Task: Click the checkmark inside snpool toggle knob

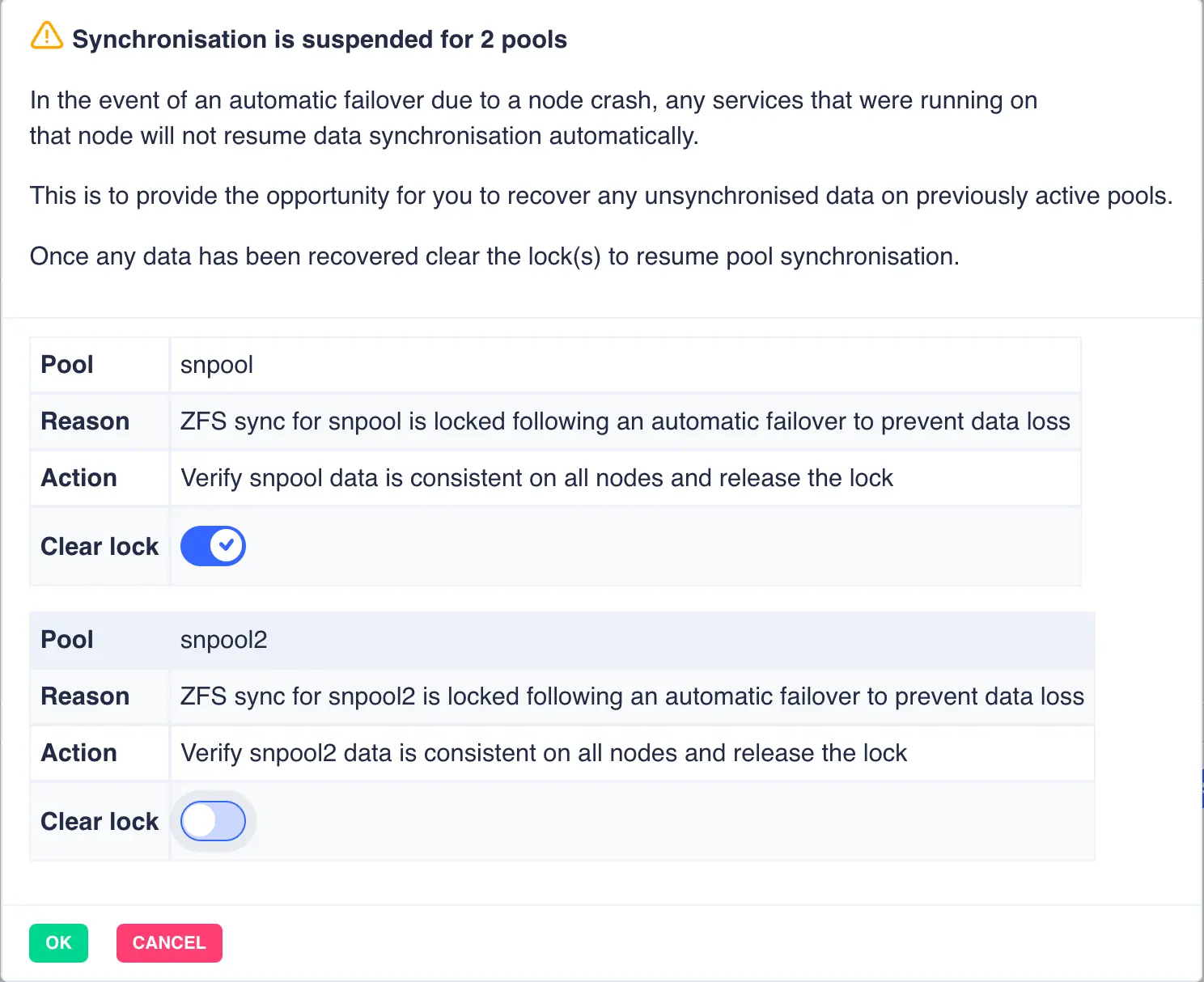Action: point(227,545)
